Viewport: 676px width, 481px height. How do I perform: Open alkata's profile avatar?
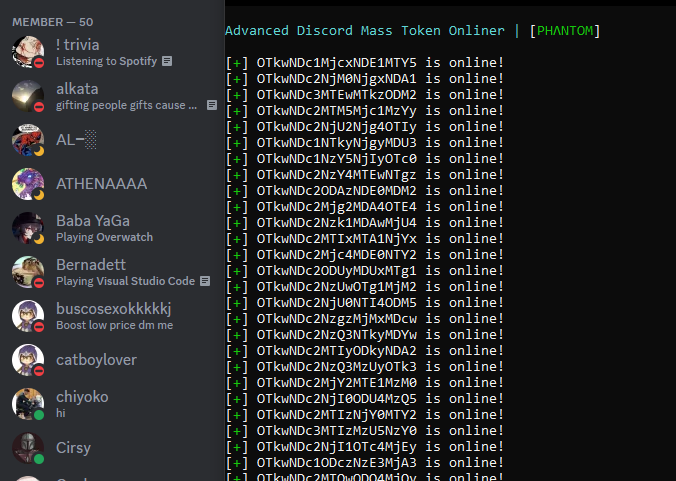click(x=28, y=96)
